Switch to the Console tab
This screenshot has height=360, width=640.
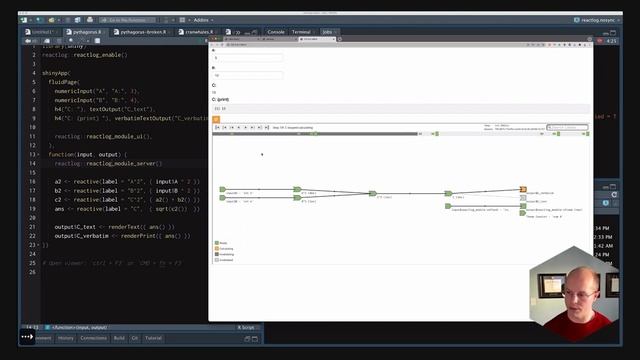(276, 32)
